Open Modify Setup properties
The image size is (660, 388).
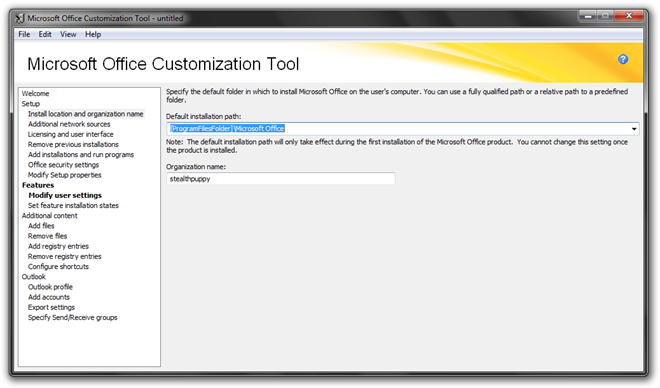click(x=64, y=175)
